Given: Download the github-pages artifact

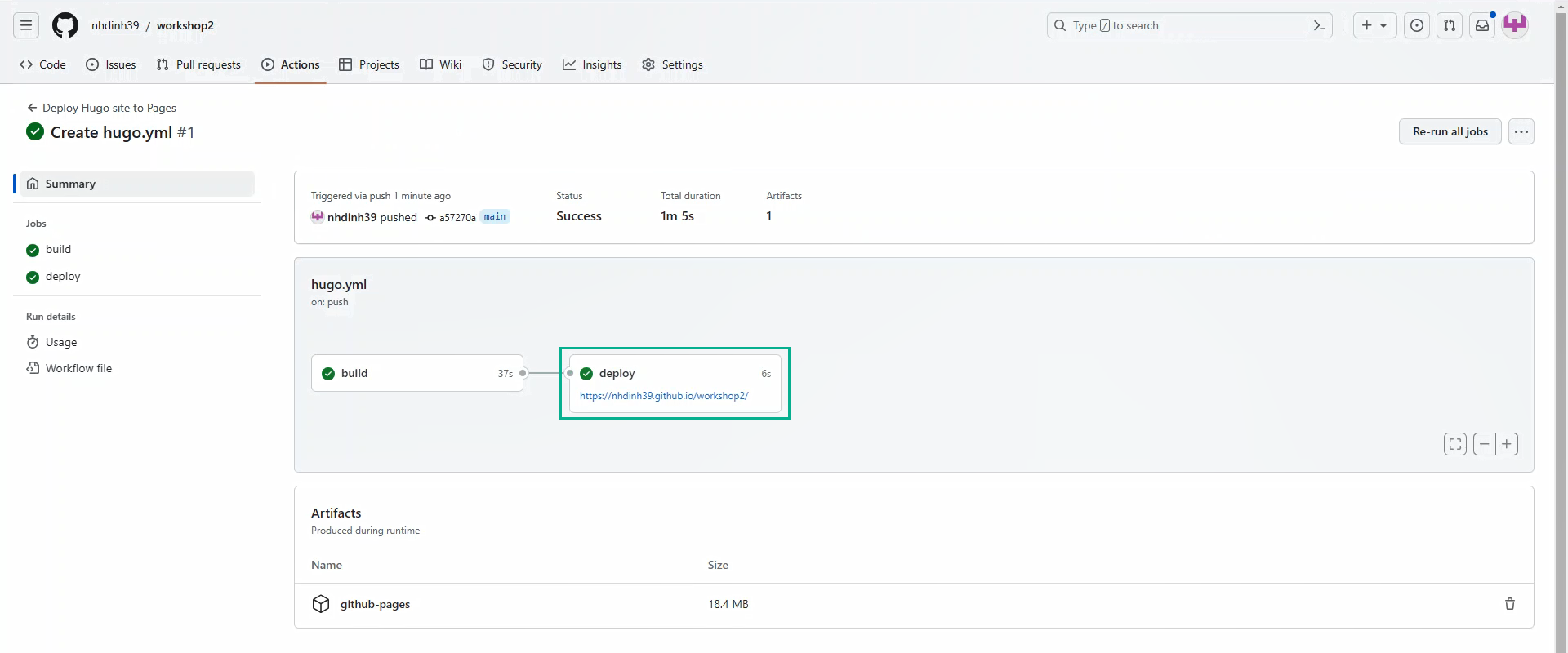Looking at the screenshot, I should pyautogui.click(x=375, y=605).
